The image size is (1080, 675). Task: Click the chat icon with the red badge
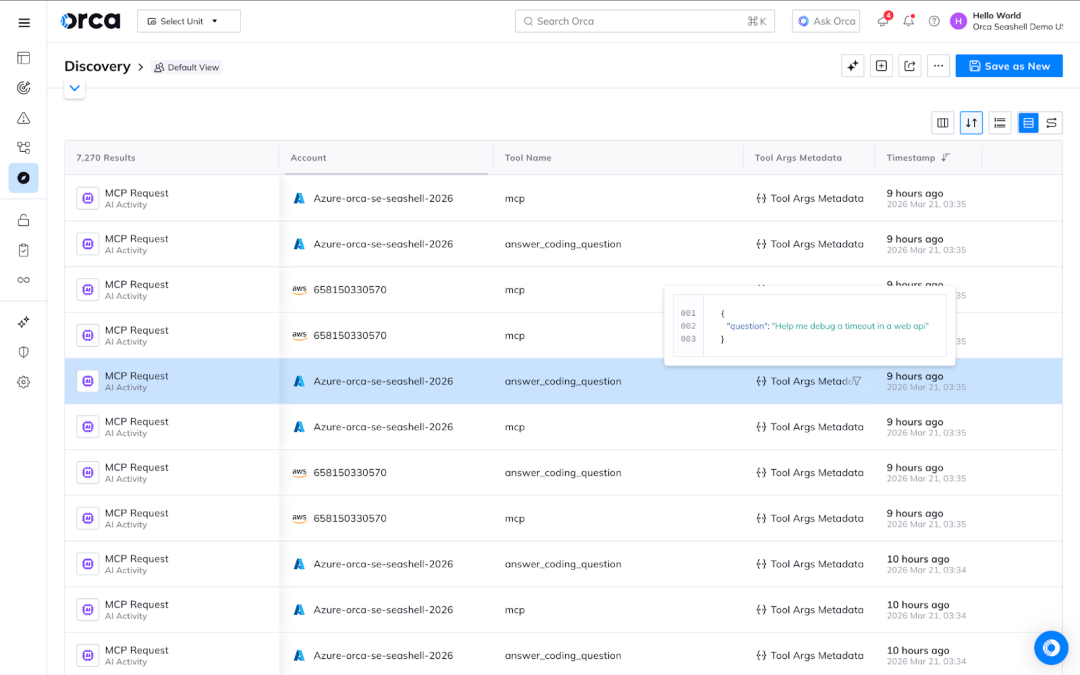pyautogui.click(x=882, y=21)
